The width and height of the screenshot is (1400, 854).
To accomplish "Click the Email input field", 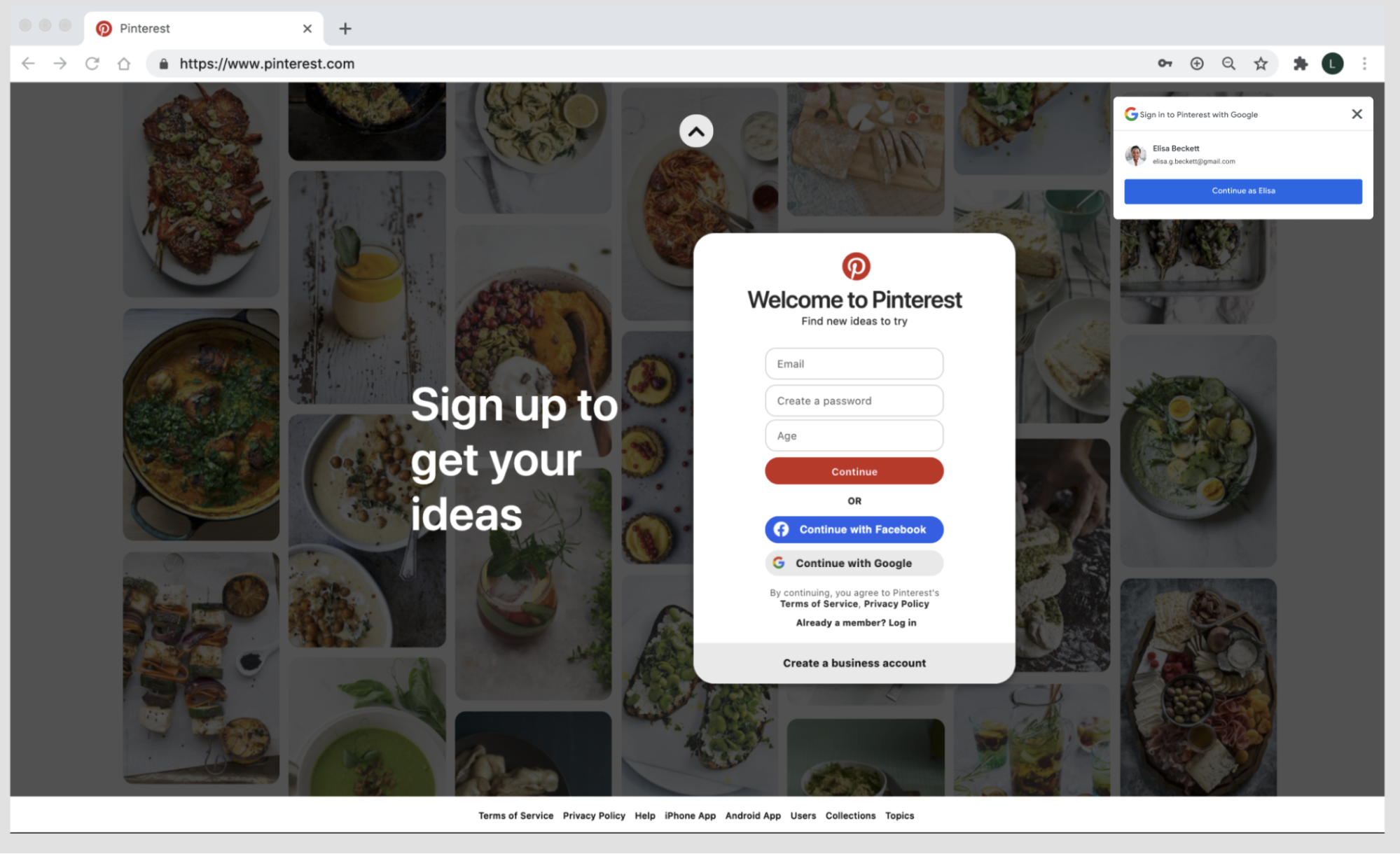I will tap(854, 363).
